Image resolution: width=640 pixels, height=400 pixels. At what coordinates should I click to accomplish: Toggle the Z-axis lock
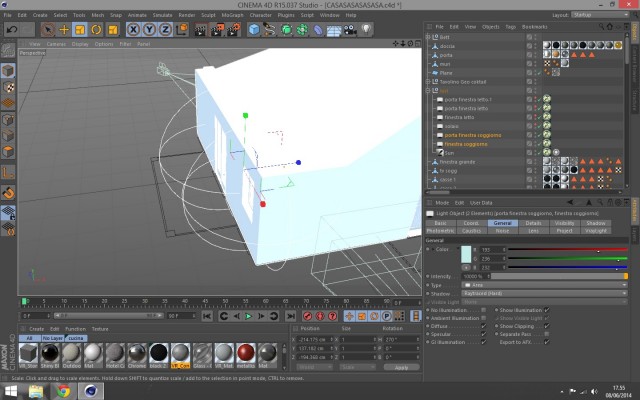(165, 30)
